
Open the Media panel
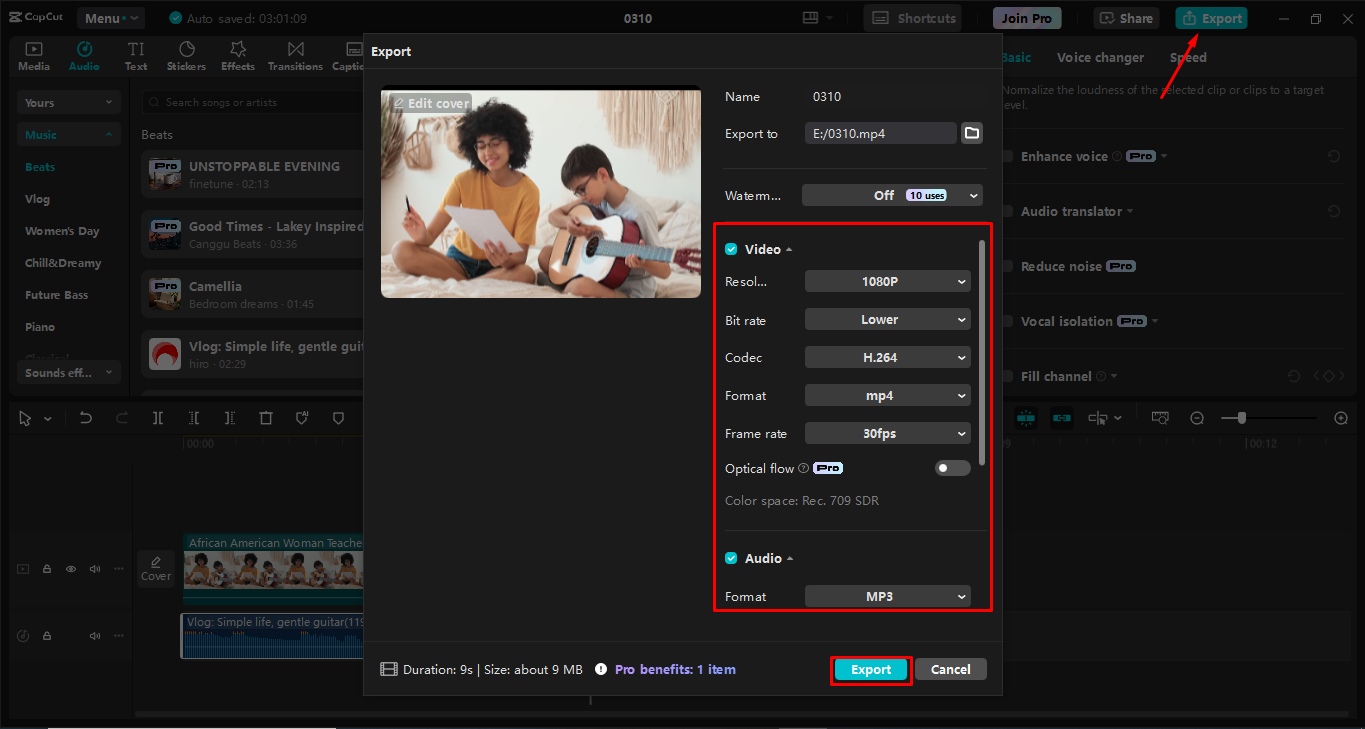[x=33, y=56]
